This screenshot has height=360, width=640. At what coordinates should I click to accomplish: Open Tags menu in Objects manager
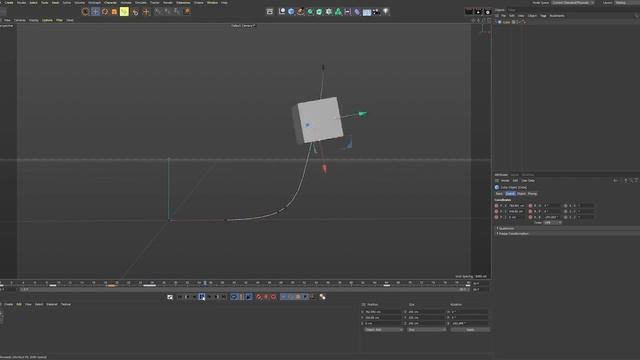pyautogui.click(x=543, y=16)
